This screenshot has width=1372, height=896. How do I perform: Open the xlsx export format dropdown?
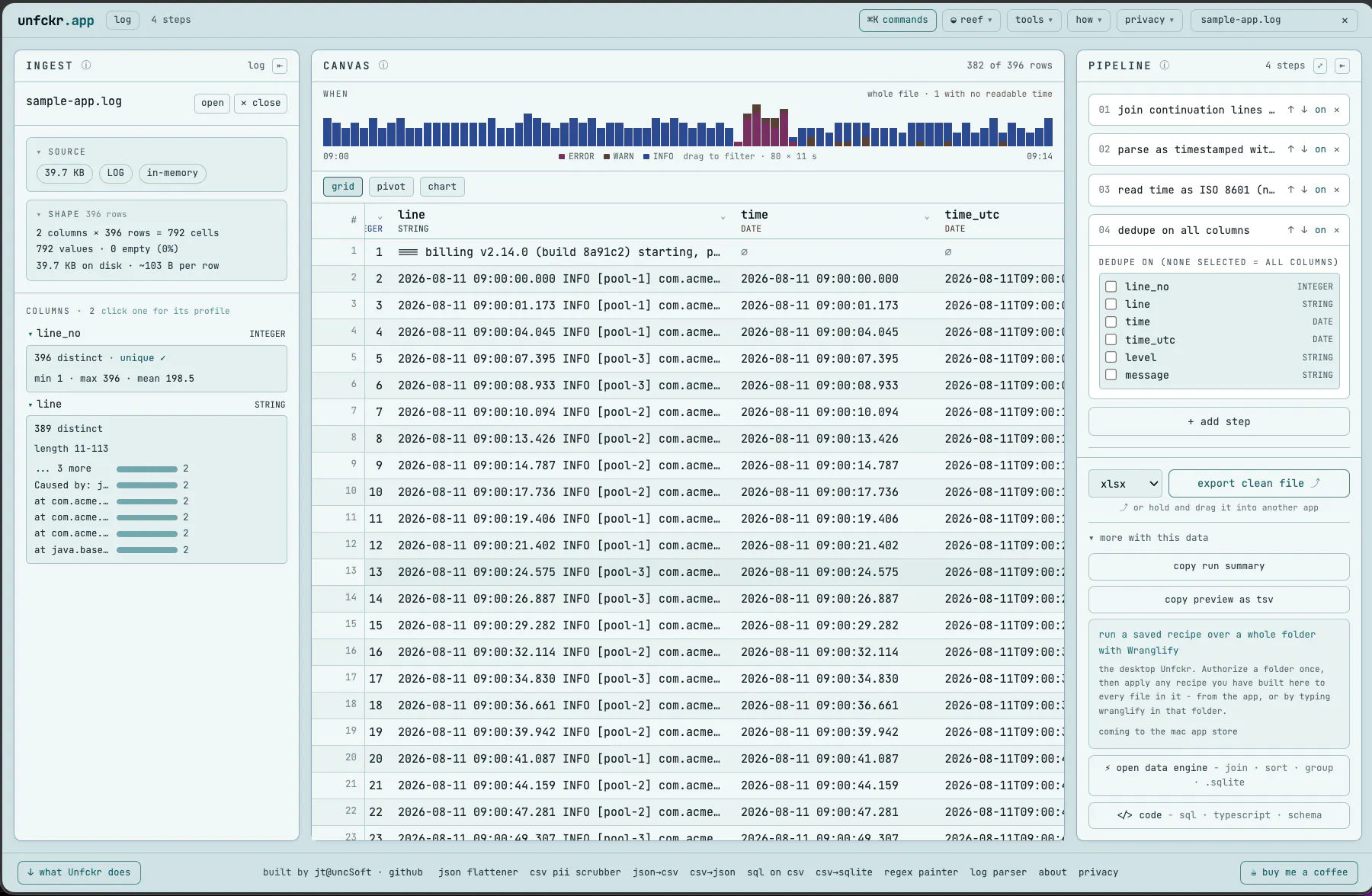pyautogui.click(x=1126, y=484)
